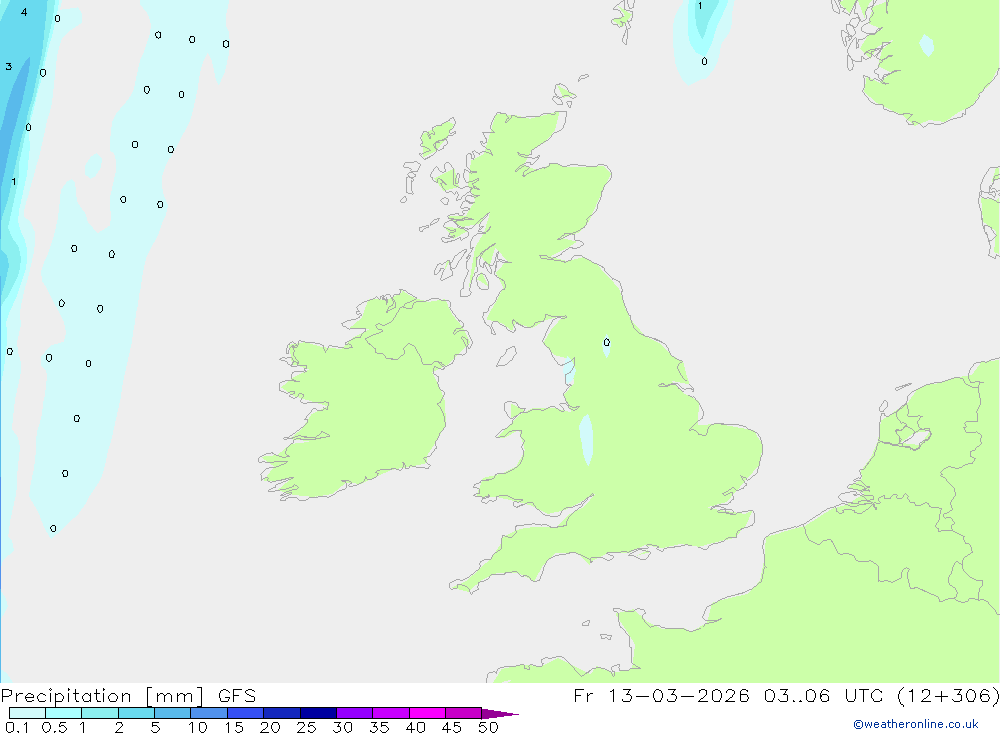Click the '0.1' legend scale label

click(17, 727)
